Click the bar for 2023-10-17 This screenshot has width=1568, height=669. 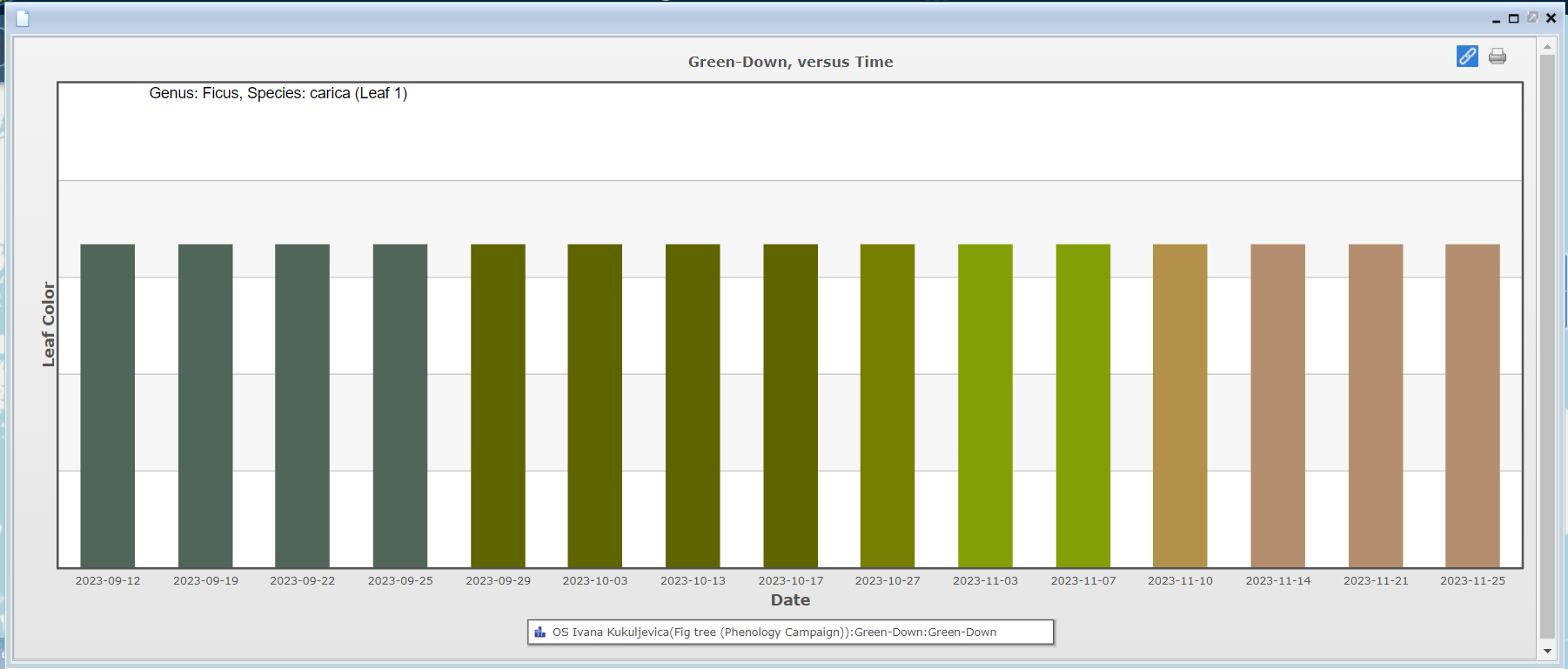pyautogui.click(x=790, y=405)
